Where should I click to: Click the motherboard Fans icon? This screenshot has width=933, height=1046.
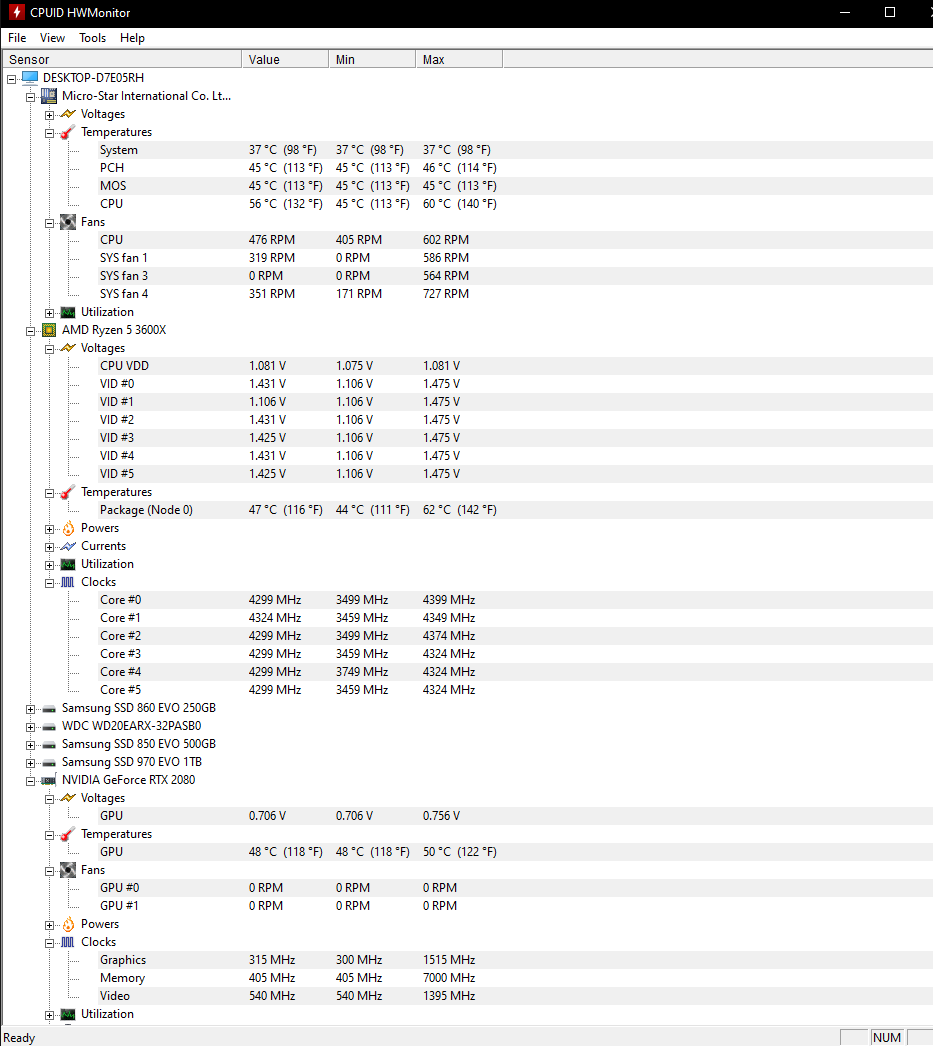(x=68, y=222)
